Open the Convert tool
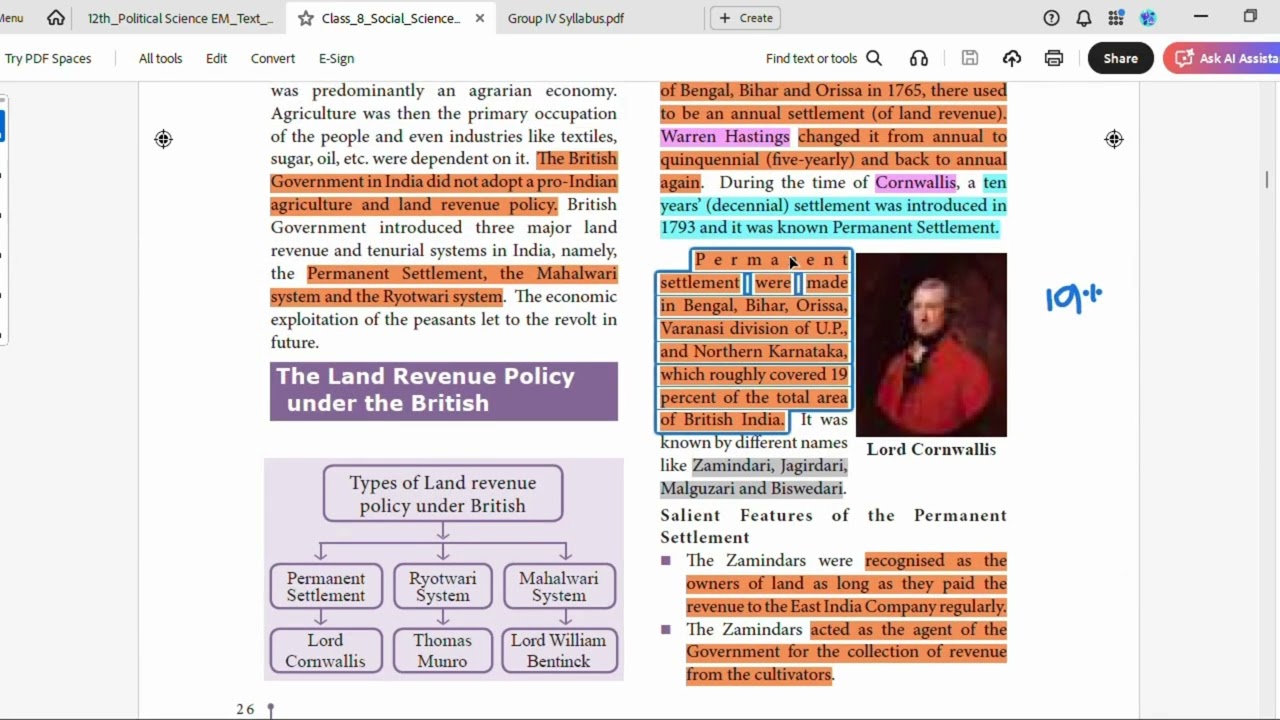Viewport: 1280px width, 720px height. click(x=273, y=58)
